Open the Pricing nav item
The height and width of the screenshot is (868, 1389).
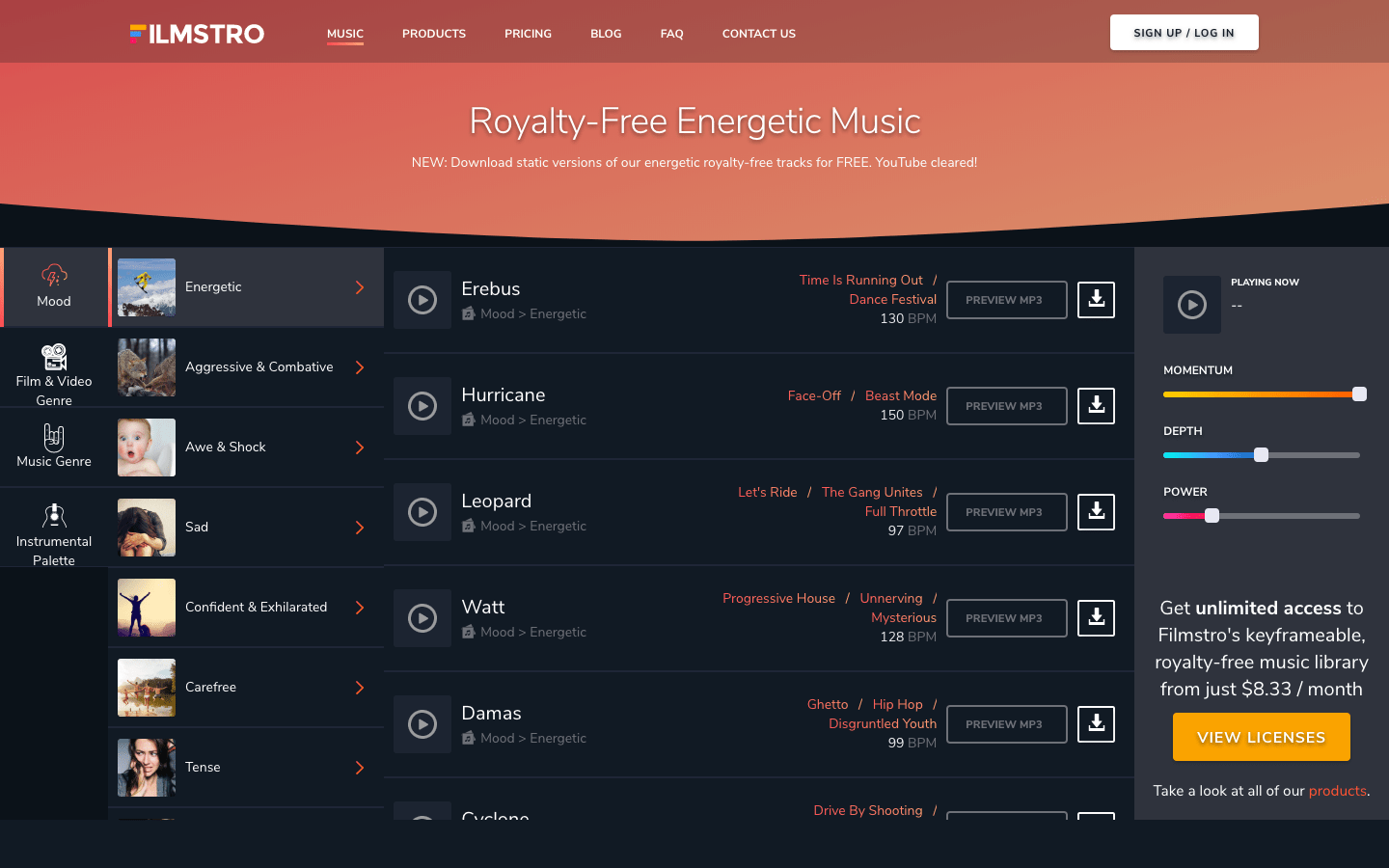click(528, 34)
